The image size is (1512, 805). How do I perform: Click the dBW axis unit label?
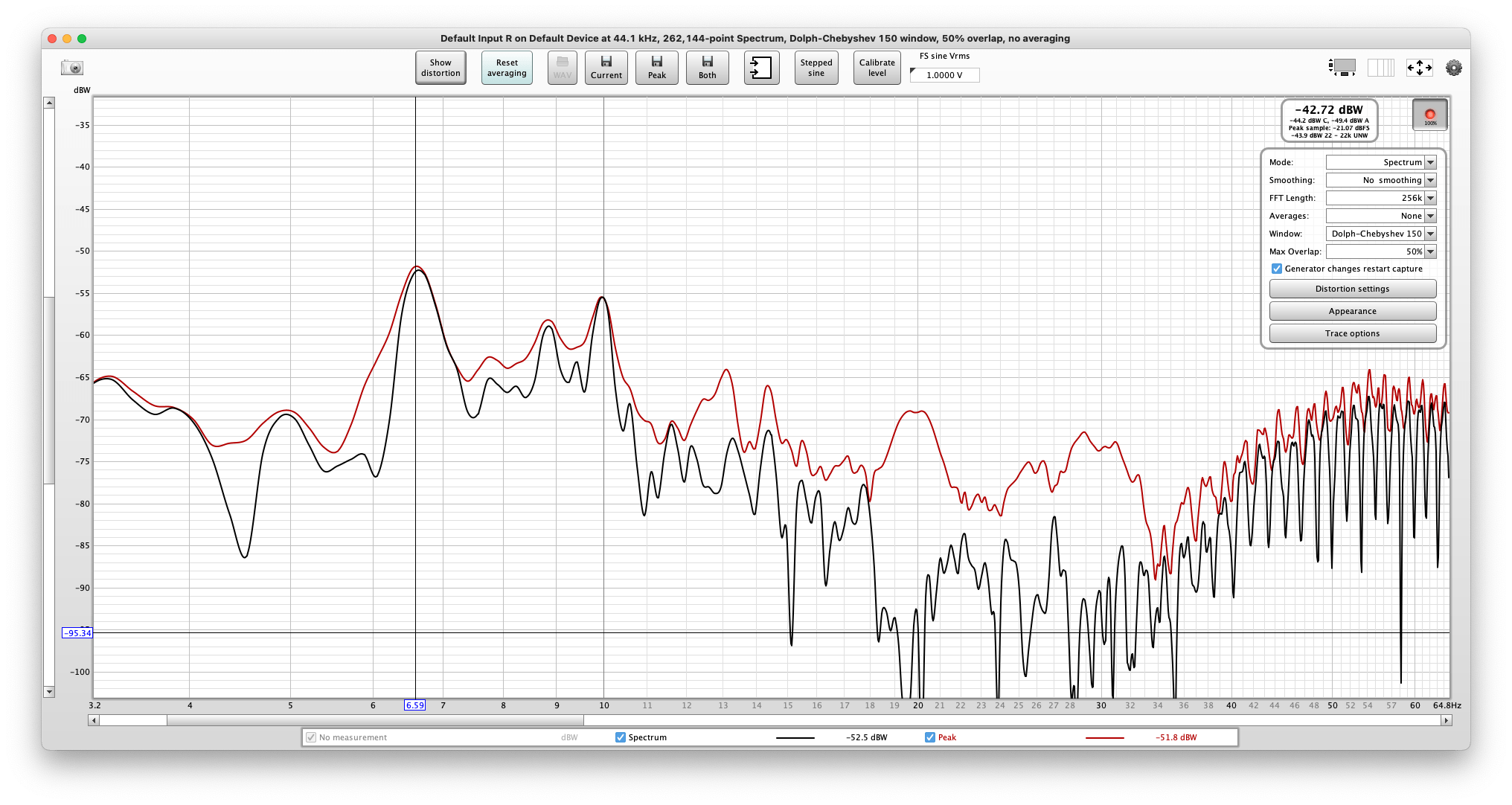click(x=82, y=90)
